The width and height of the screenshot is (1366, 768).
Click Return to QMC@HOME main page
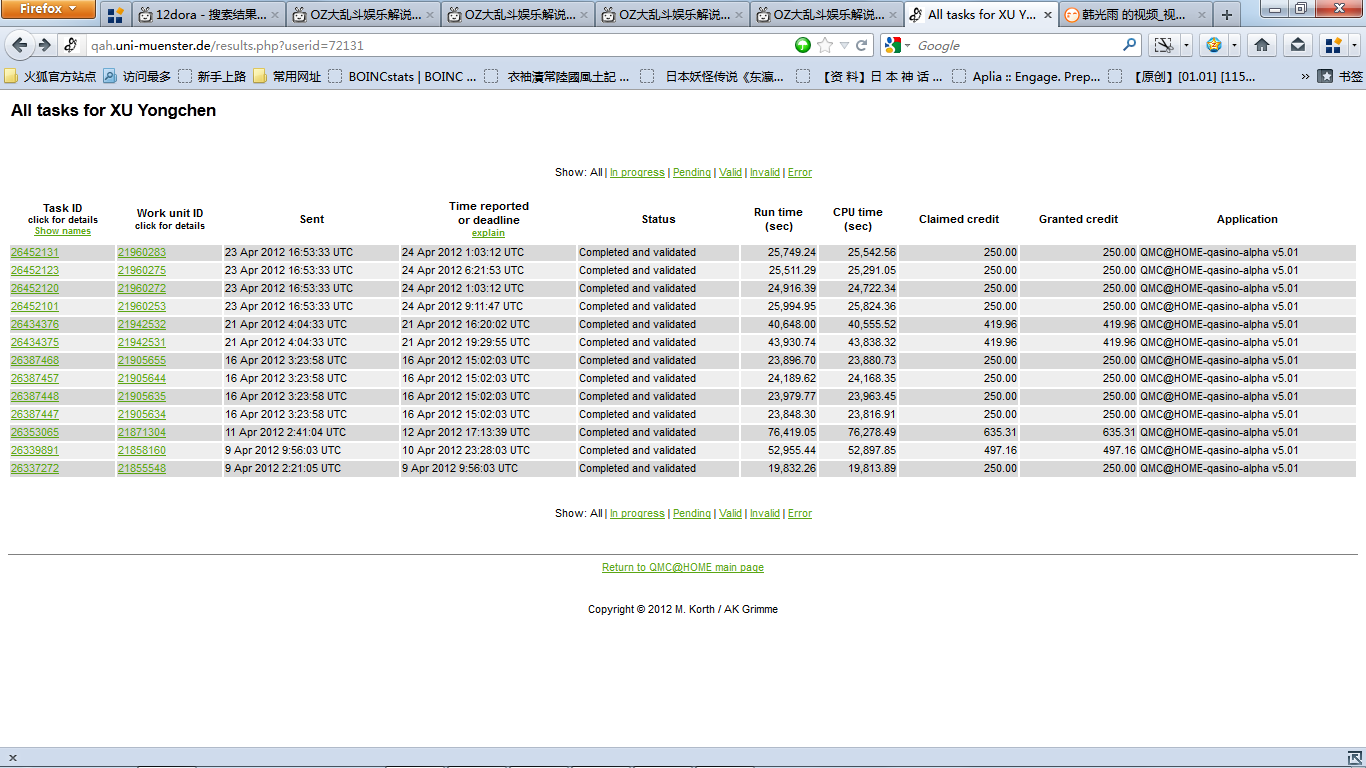pos(683,567)
